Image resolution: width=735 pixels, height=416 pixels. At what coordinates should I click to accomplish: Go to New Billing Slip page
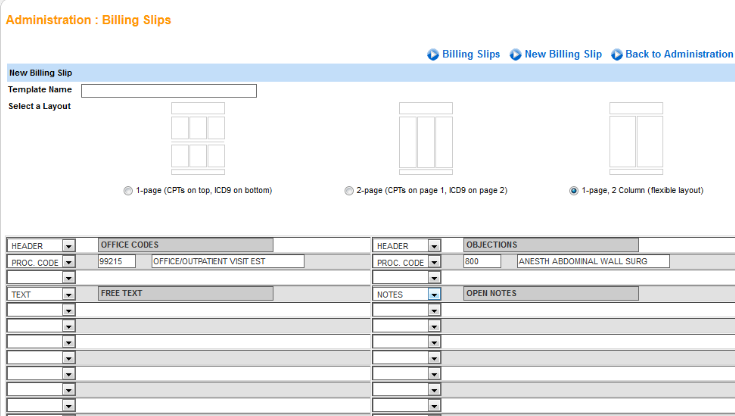click(x=563, y=54)
